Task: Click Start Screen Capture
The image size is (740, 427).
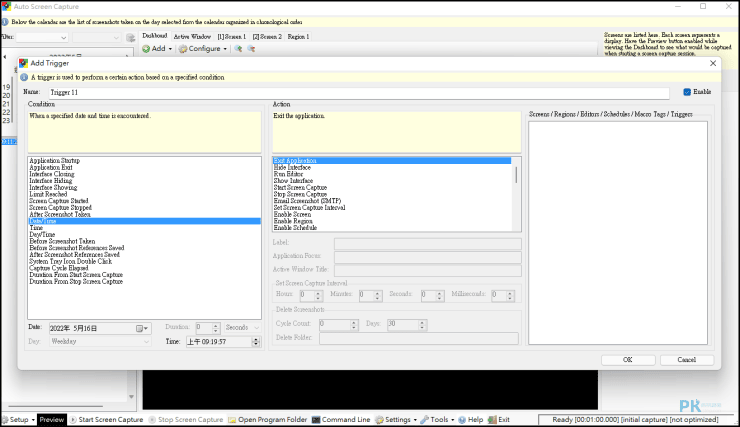Action: [106, 419]
